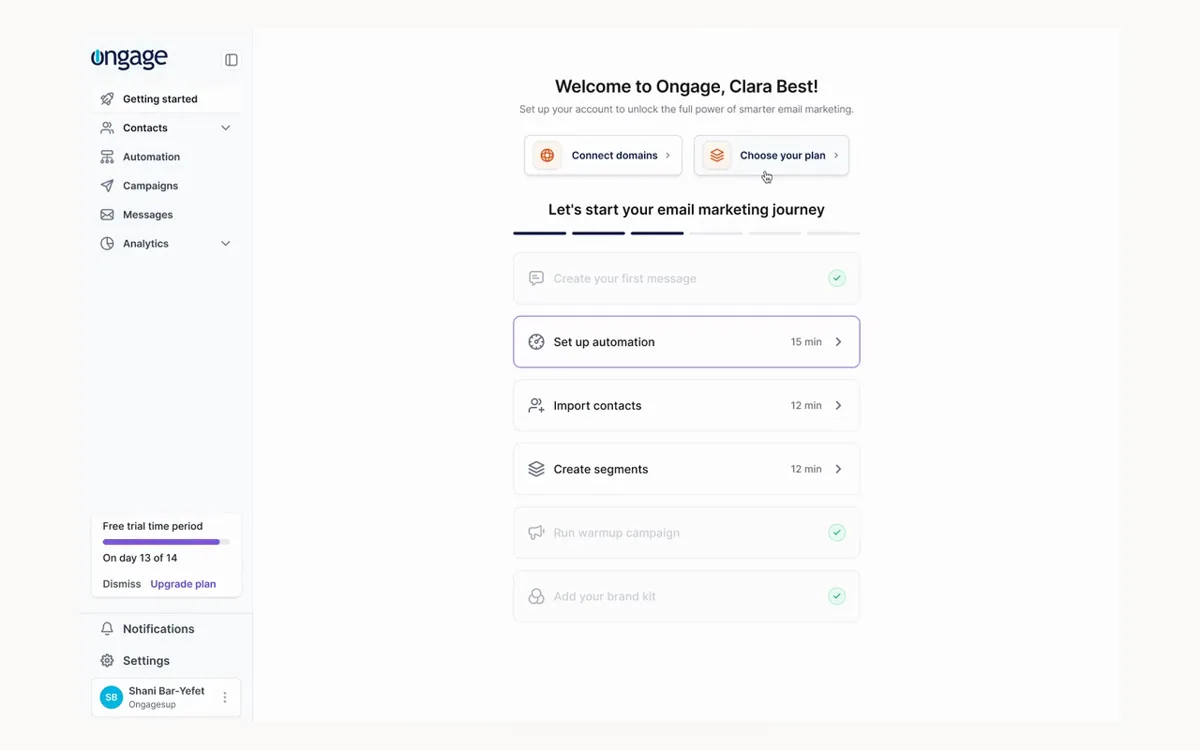Click the brand kit shapes icon
The height and width of the screenshot is (750, 1200).
536,596
